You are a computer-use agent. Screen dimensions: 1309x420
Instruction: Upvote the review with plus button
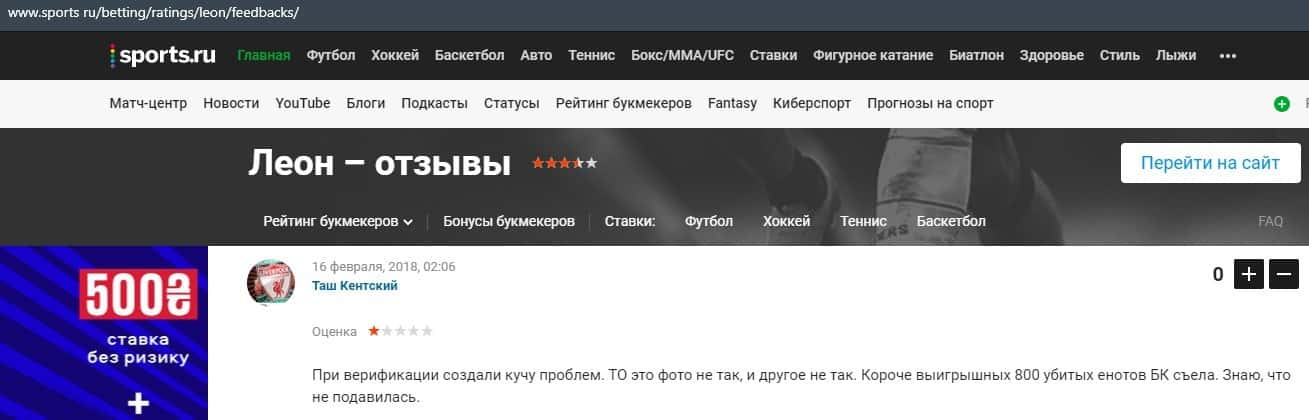[x=1250, y=274]
